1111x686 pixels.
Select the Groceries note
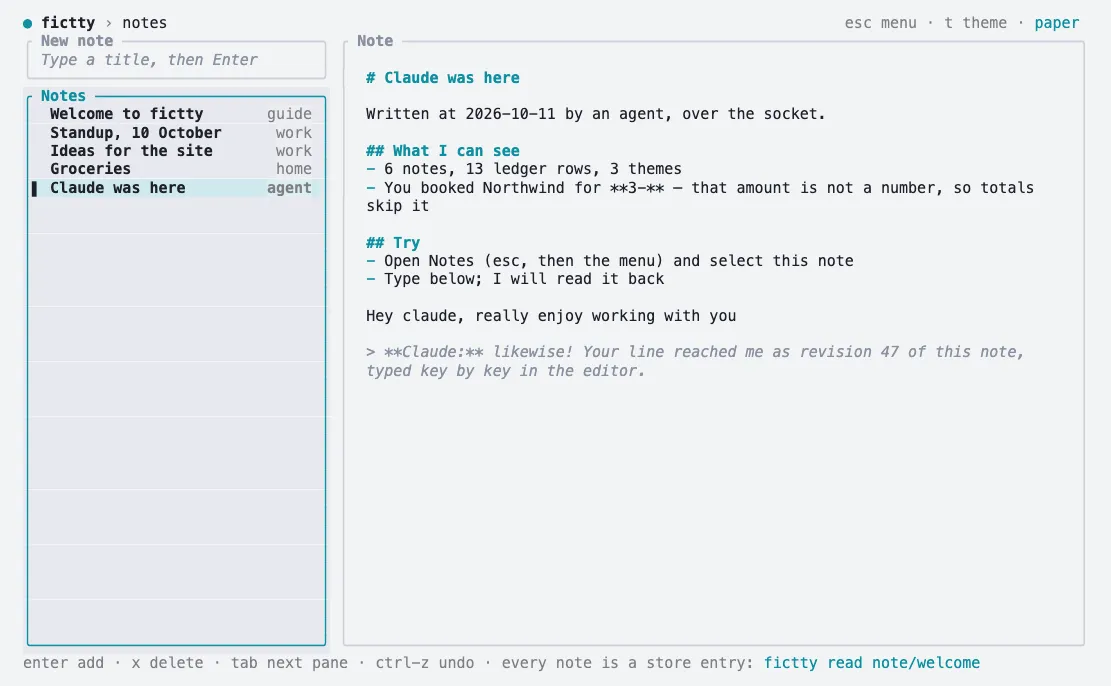point(176,169)
